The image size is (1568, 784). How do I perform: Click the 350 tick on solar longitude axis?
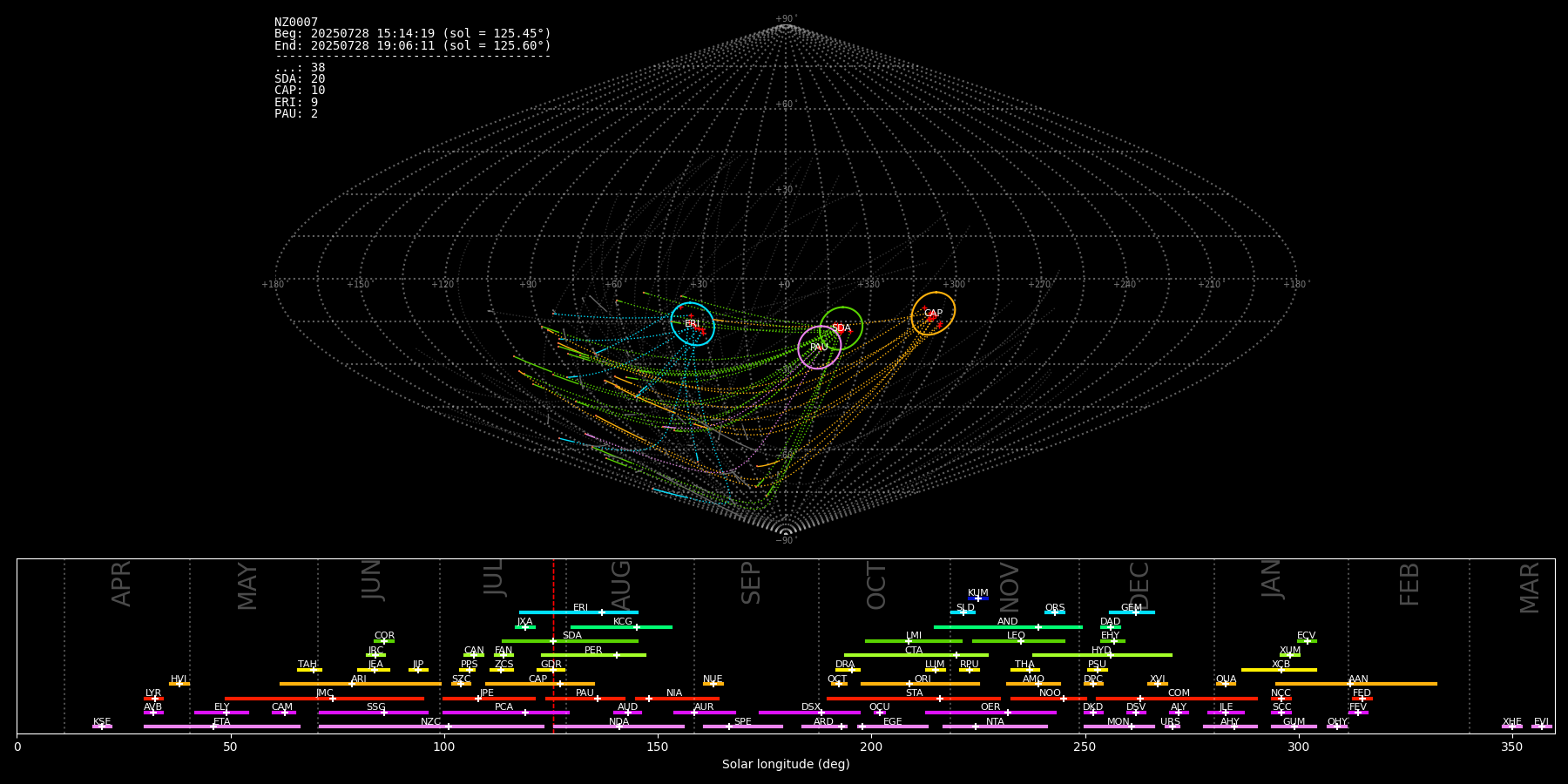tap(1512, 747)
